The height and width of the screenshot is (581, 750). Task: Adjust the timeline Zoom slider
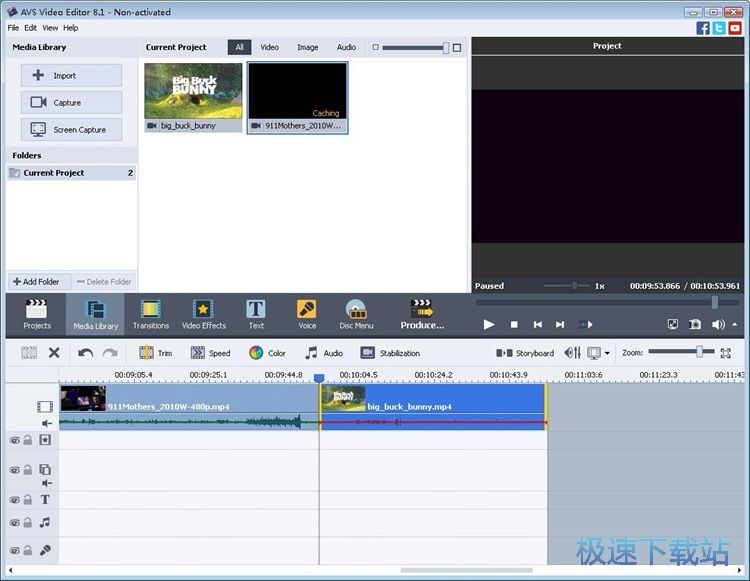(x=699, y=352)
